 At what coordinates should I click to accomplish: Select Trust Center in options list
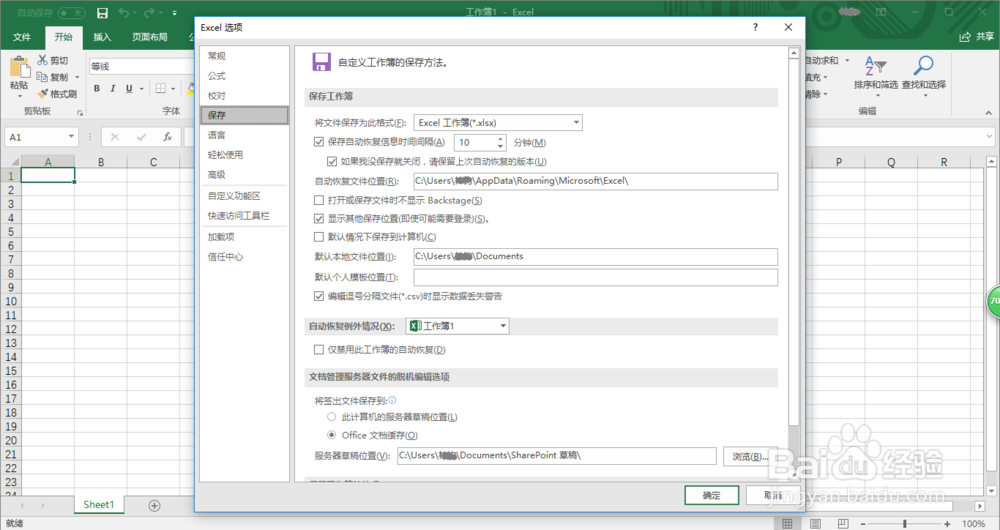[x=244, y=257]
